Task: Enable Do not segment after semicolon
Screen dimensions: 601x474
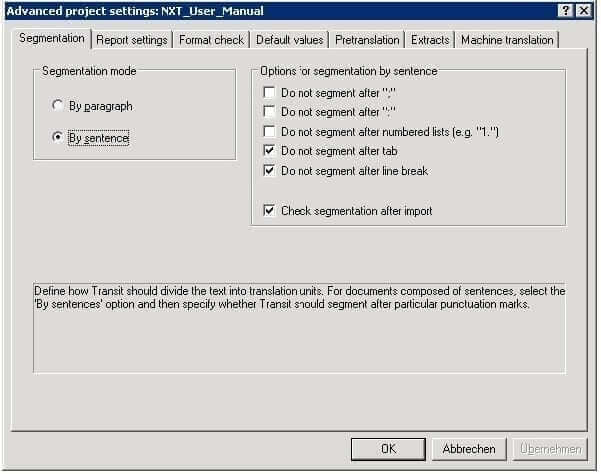Action: pos(269,92)
